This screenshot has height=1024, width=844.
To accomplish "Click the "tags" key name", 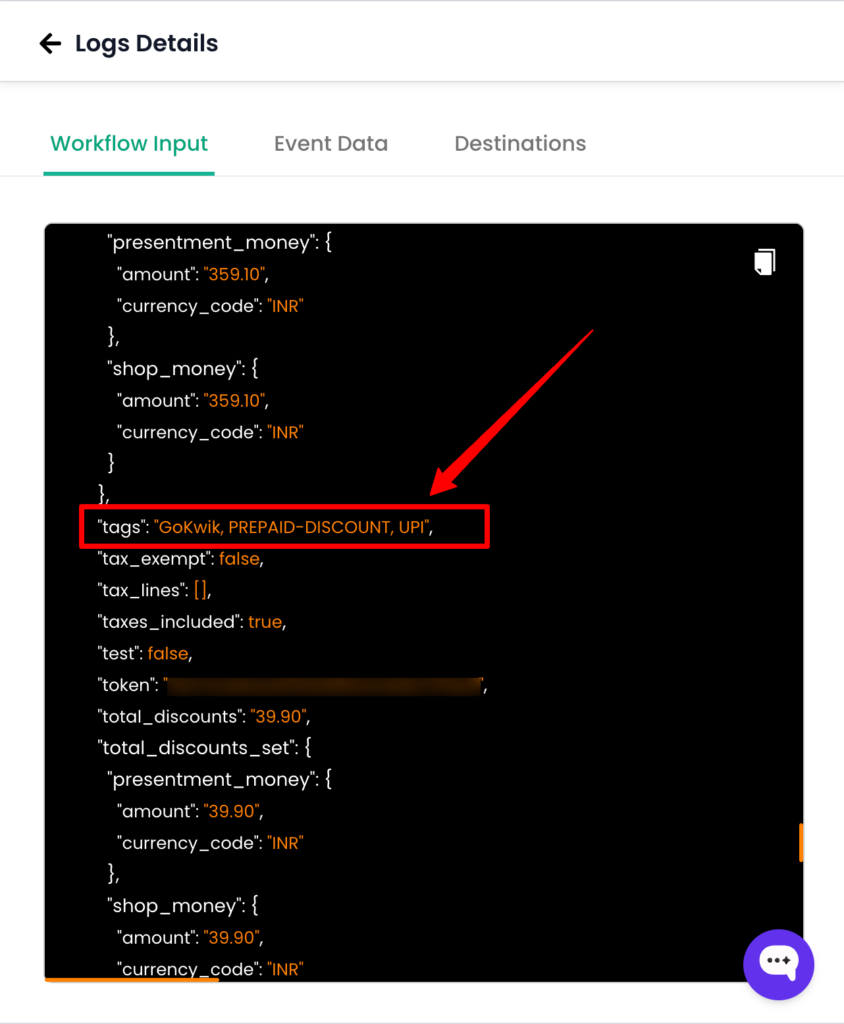I will (121, 527).
